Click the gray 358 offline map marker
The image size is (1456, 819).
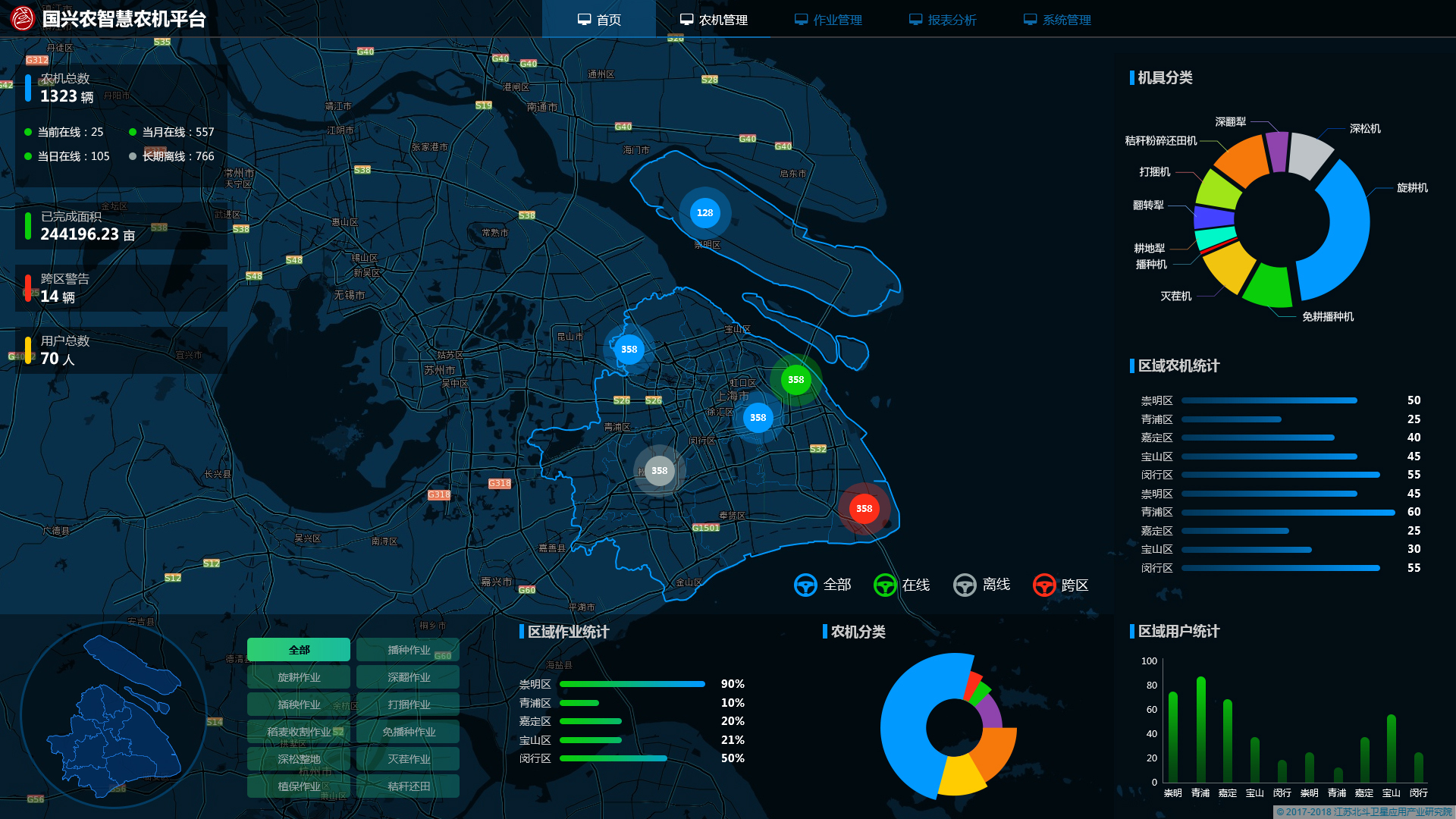pyautogui.click(x=659, y=471)
